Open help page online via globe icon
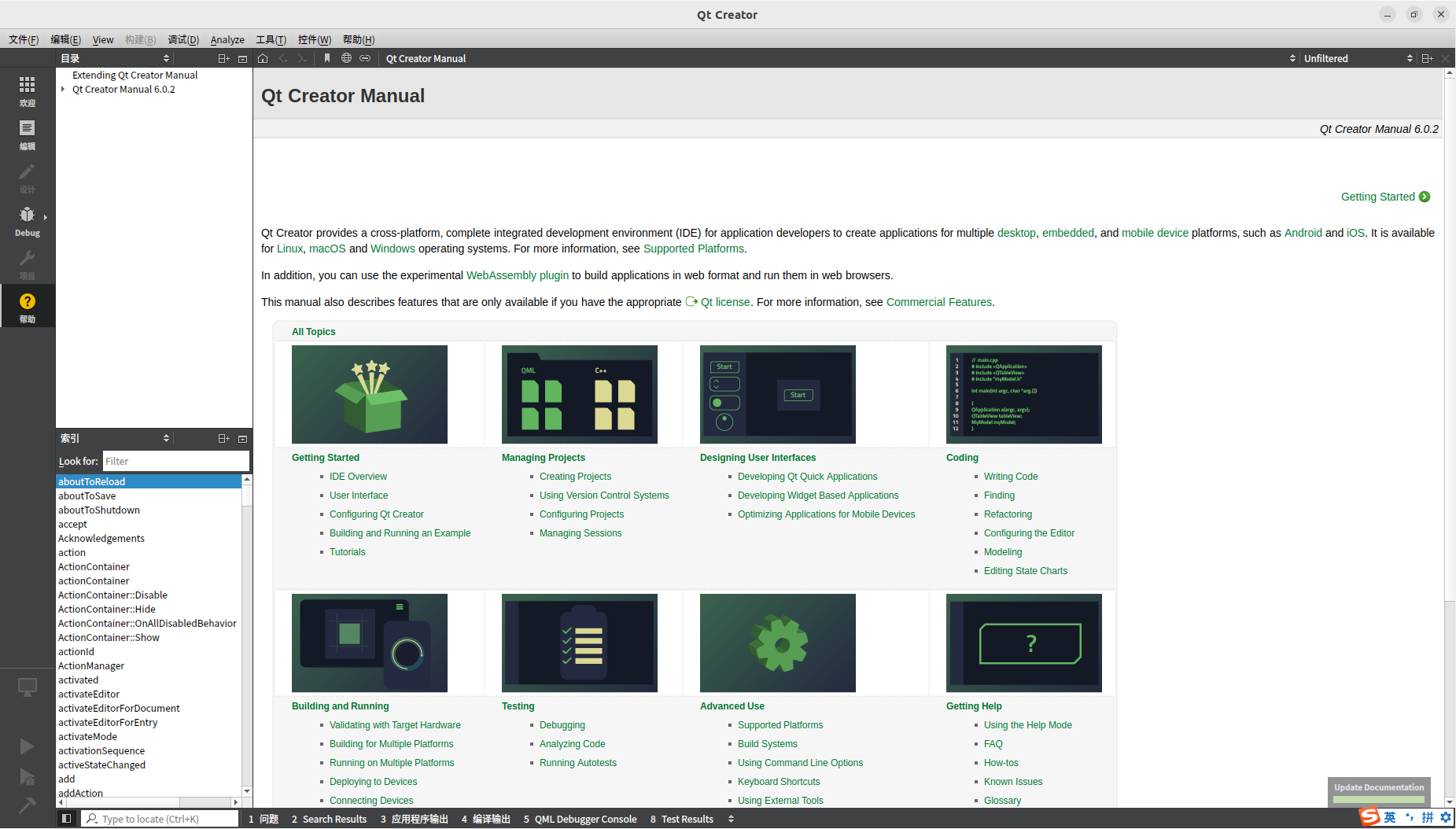Image resolution: width=1456 pixels, height=829 pixels. (x=346, y=58)
